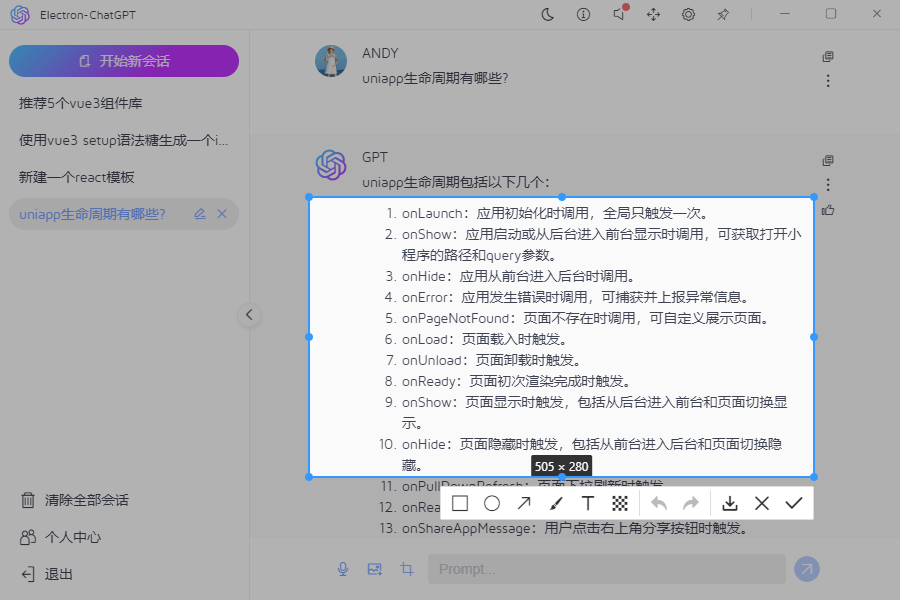The image size is (900, 600).
Task: Choose the arrow drawing tool
Action: [x=523, y=503]
